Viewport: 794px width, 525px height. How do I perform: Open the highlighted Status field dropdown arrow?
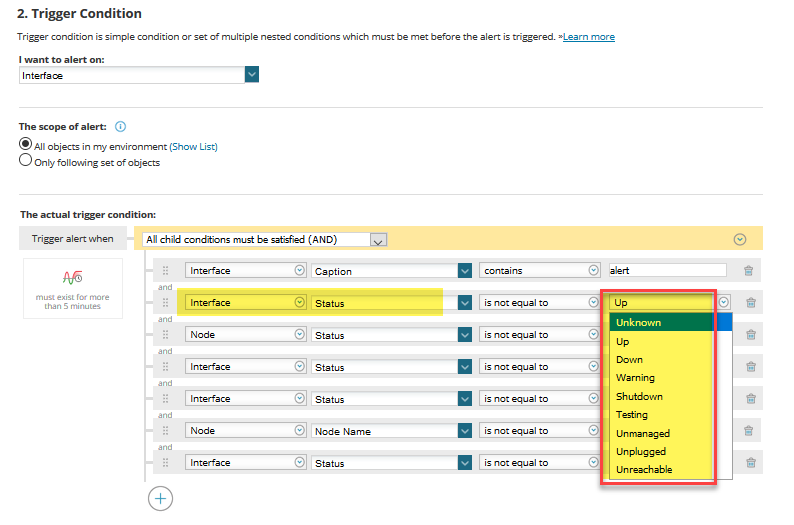[x=464, y=303]
